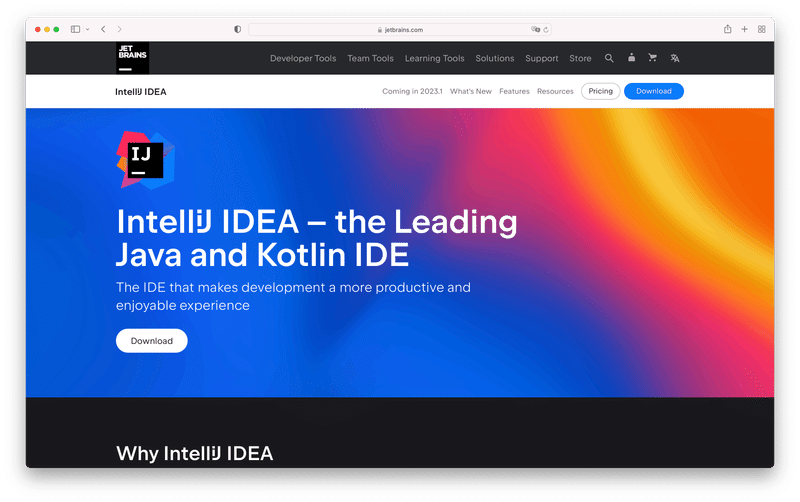Screen dimensions: 800x502
Task: Reload the page with the refresh icon
Action: (546, 30)
